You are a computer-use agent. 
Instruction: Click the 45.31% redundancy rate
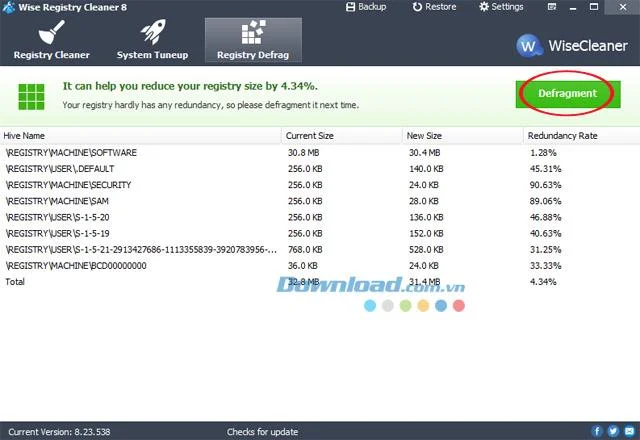545,169
